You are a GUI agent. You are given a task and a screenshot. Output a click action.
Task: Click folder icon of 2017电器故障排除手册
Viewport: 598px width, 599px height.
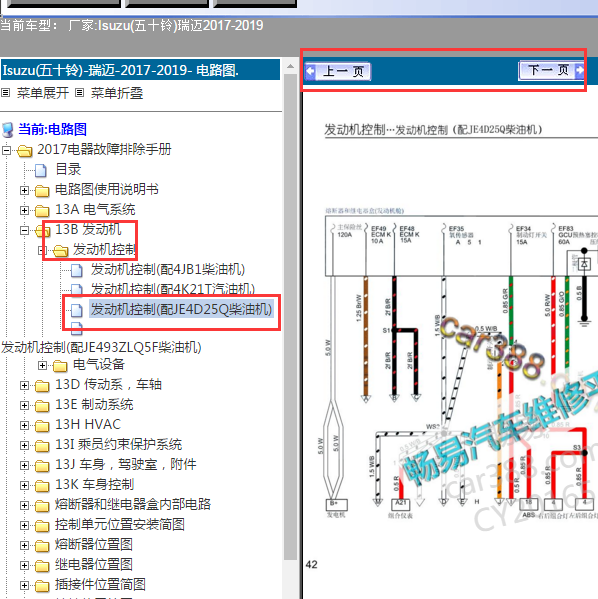(24, 151)
